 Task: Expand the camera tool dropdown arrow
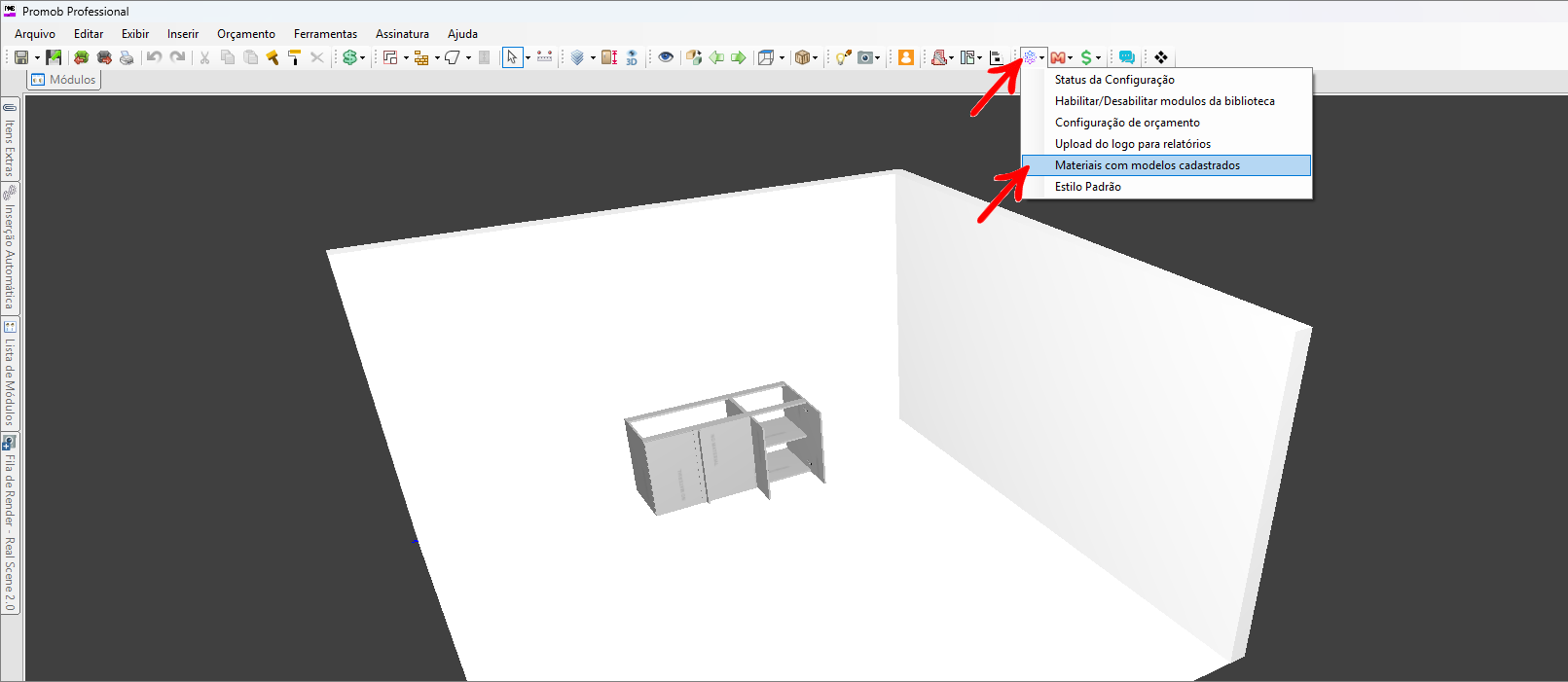(878, 58)
